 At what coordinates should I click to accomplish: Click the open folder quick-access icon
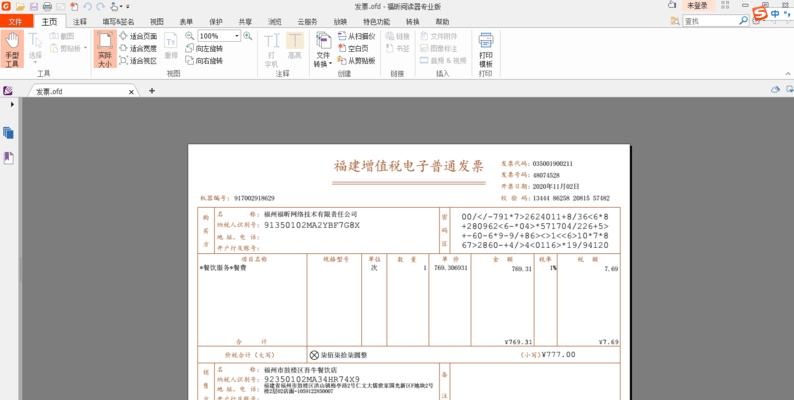tap(20, 7)
